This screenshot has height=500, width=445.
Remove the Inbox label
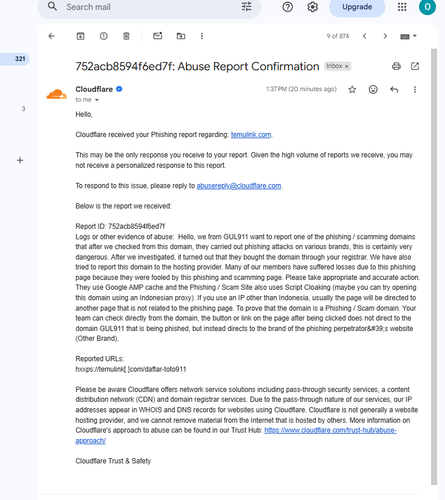pyautogui.click(x=347, y=66)
